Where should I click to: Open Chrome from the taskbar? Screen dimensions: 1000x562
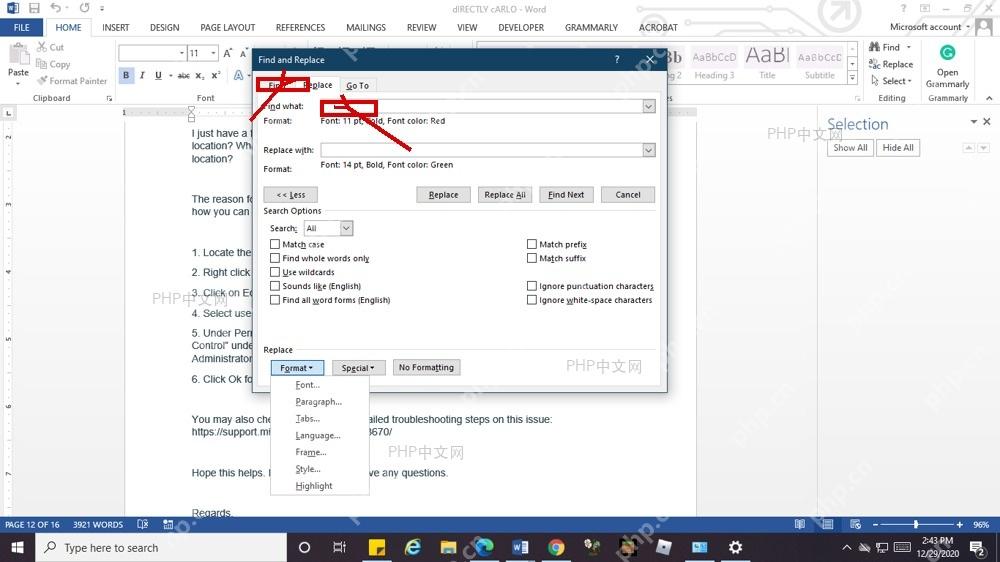[556, 547]
